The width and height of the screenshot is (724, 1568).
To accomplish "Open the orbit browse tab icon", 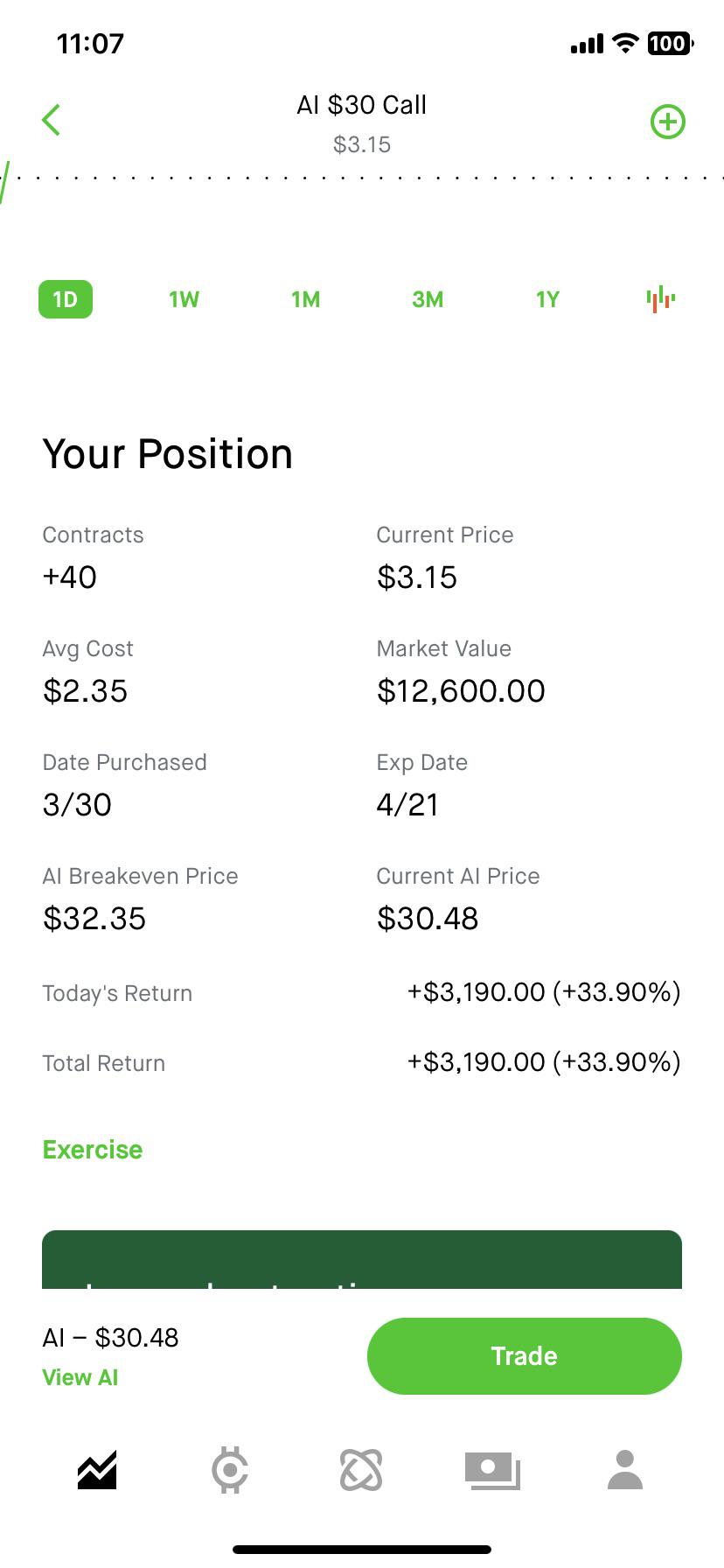I will 361,1470.
